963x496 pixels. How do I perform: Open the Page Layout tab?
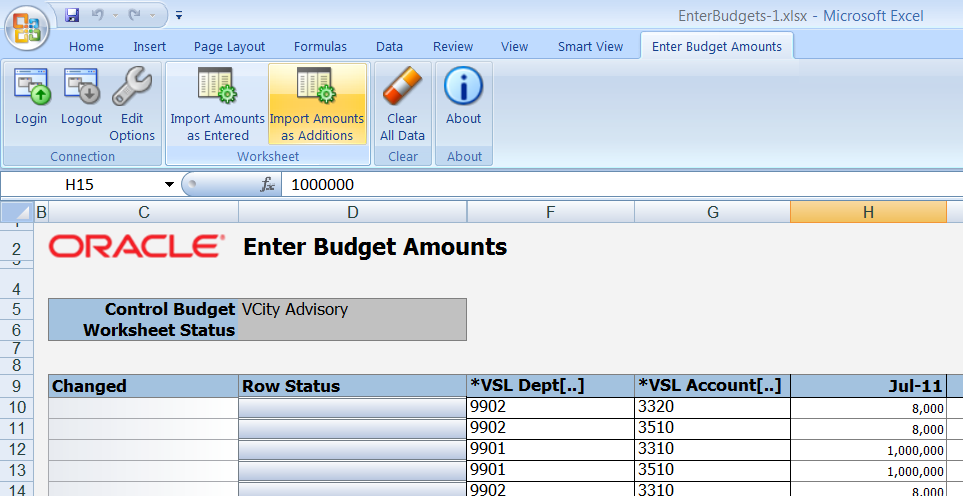229,47
